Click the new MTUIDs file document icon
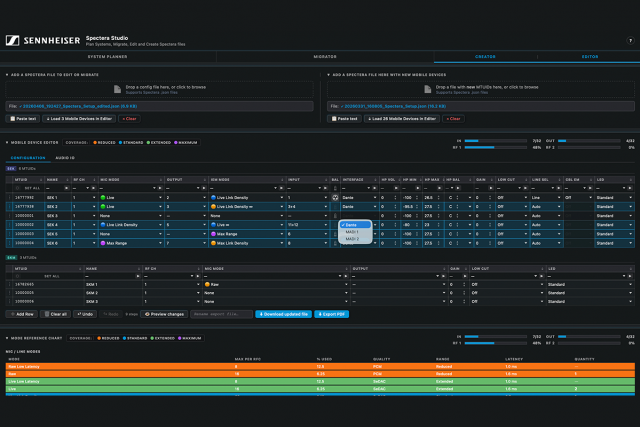640x427 pixels. [x=428, y=89]
